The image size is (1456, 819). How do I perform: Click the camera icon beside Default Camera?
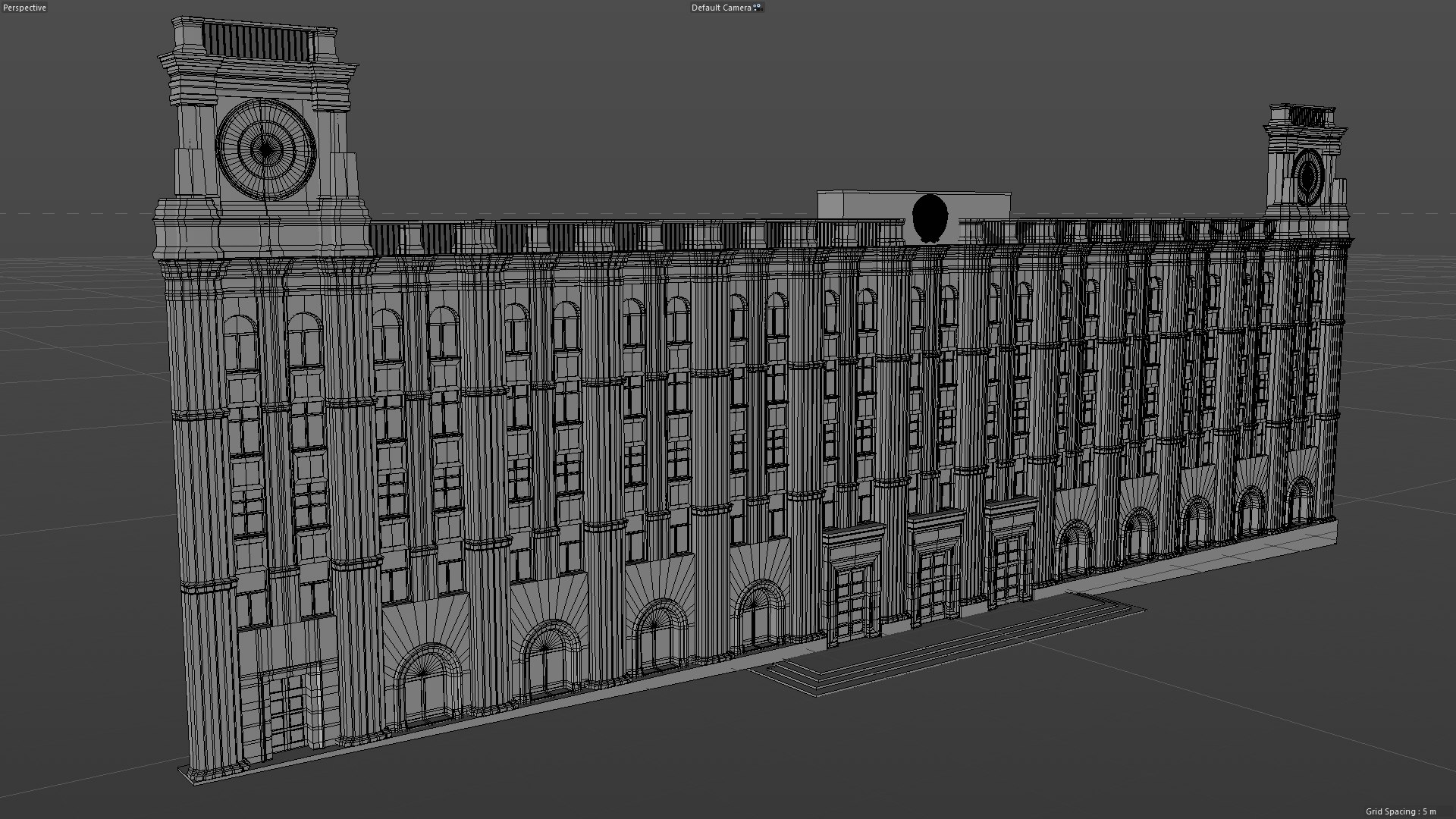pos(757,8)
